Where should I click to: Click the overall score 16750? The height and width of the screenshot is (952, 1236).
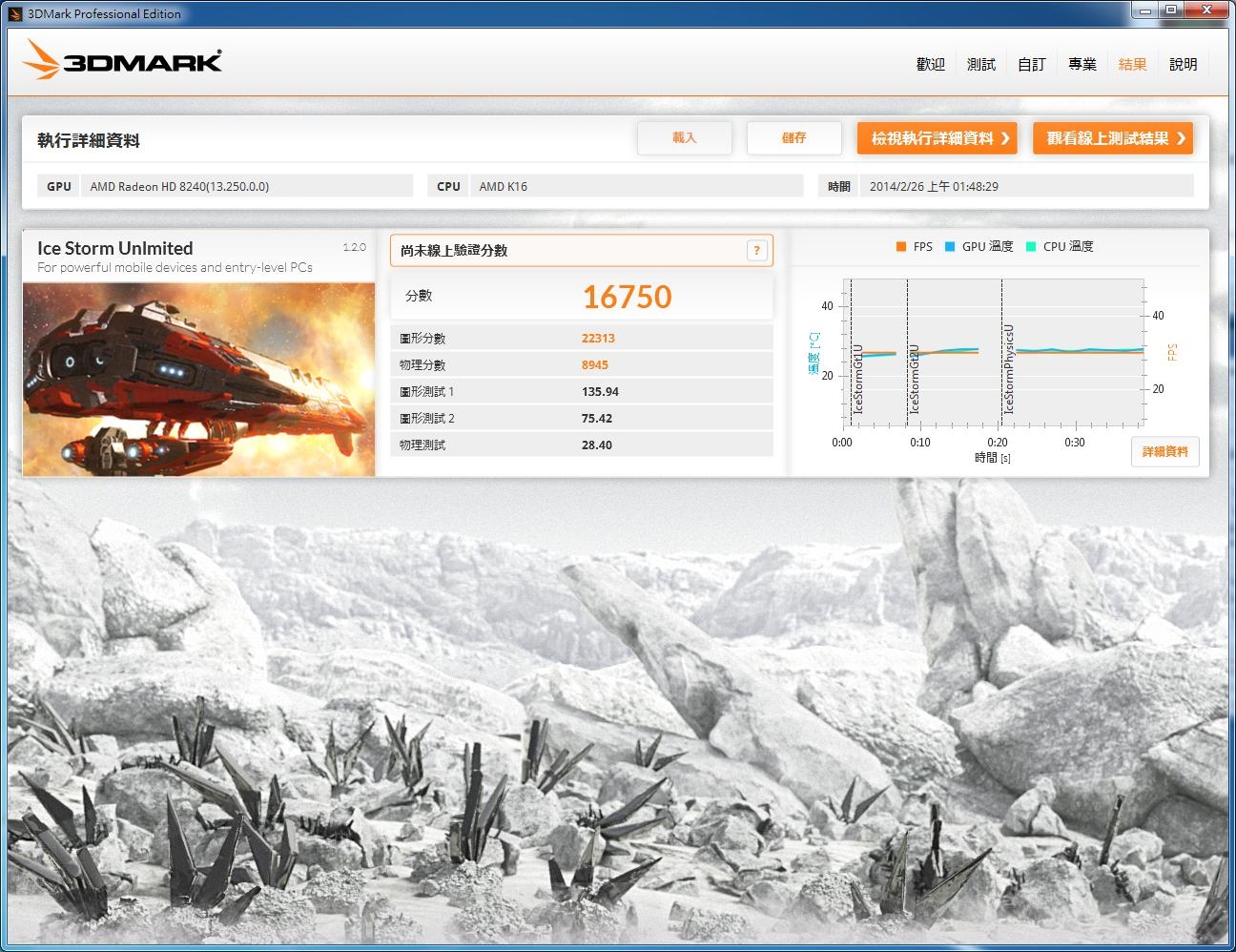[628, 297]
